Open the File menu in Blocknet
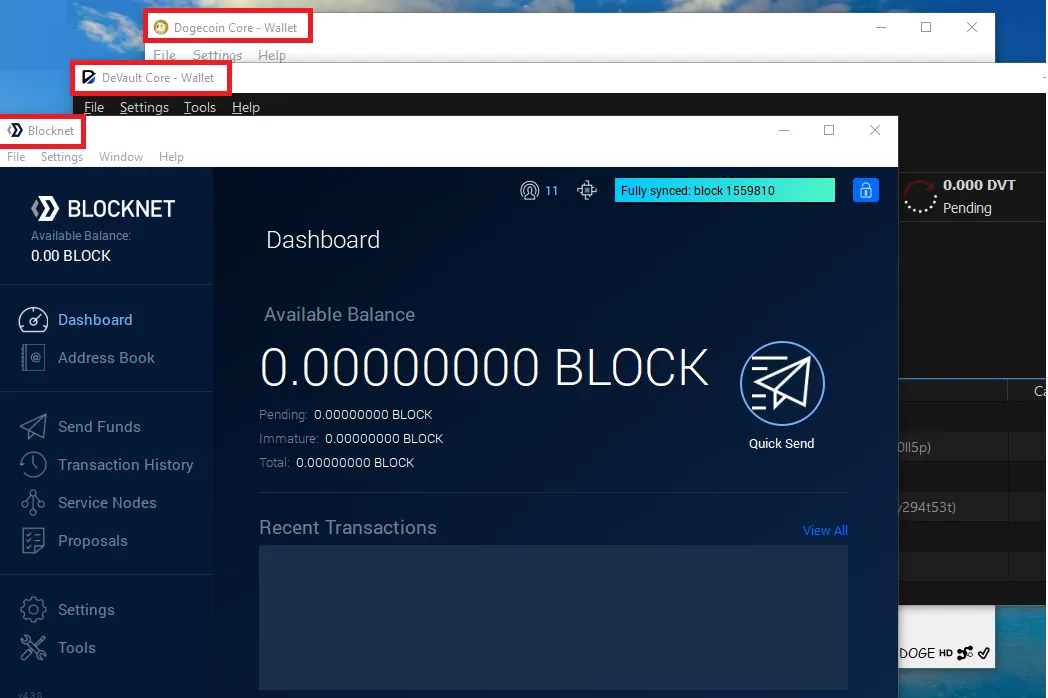Viewport: 1048px width, 698px height. (16, 156)
